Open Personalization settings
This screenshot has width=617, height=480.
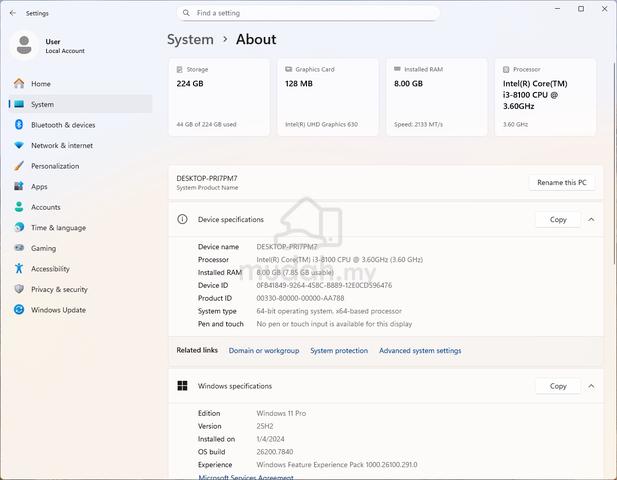coord(80,166)
